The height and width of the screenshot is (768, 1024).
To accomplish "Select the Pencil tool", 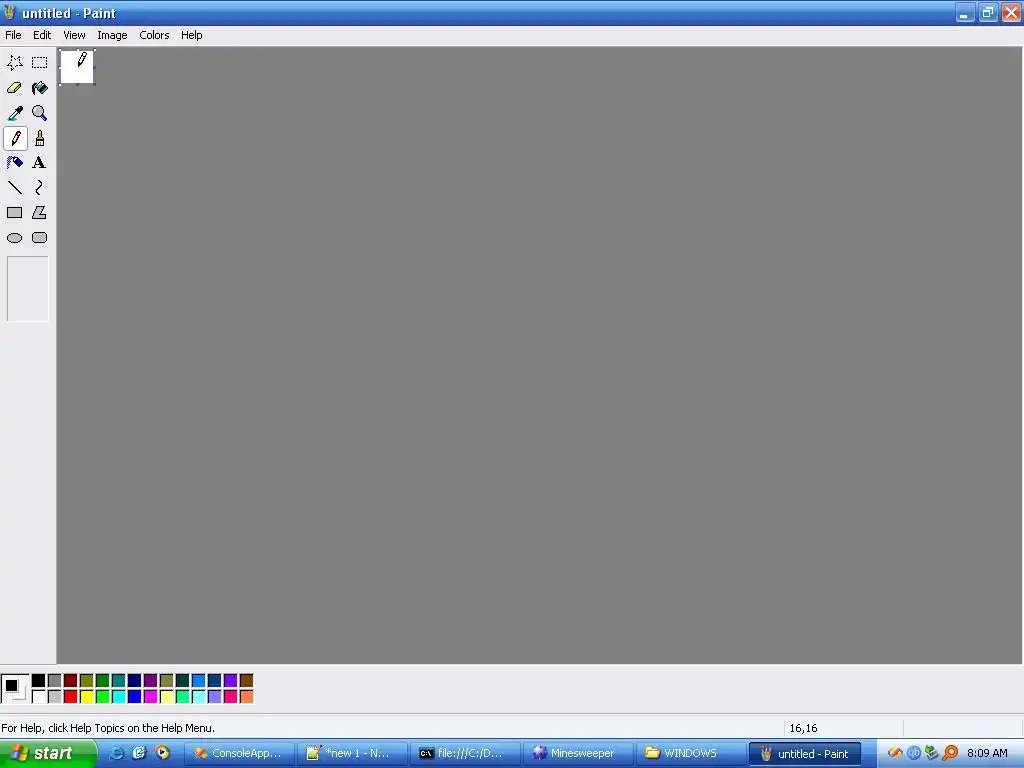I will click(x=14, y=138).
